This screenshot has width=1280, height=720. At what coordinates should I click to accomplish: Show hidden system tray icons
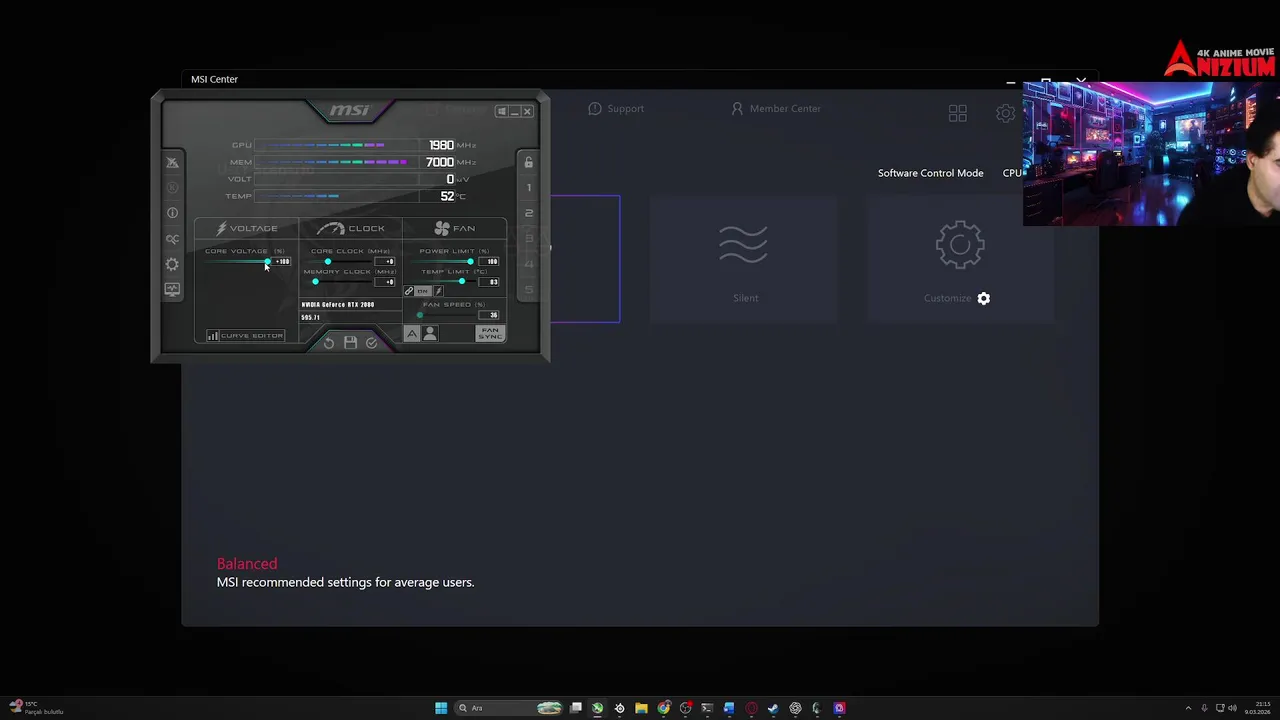click(x=1188, y=708)
